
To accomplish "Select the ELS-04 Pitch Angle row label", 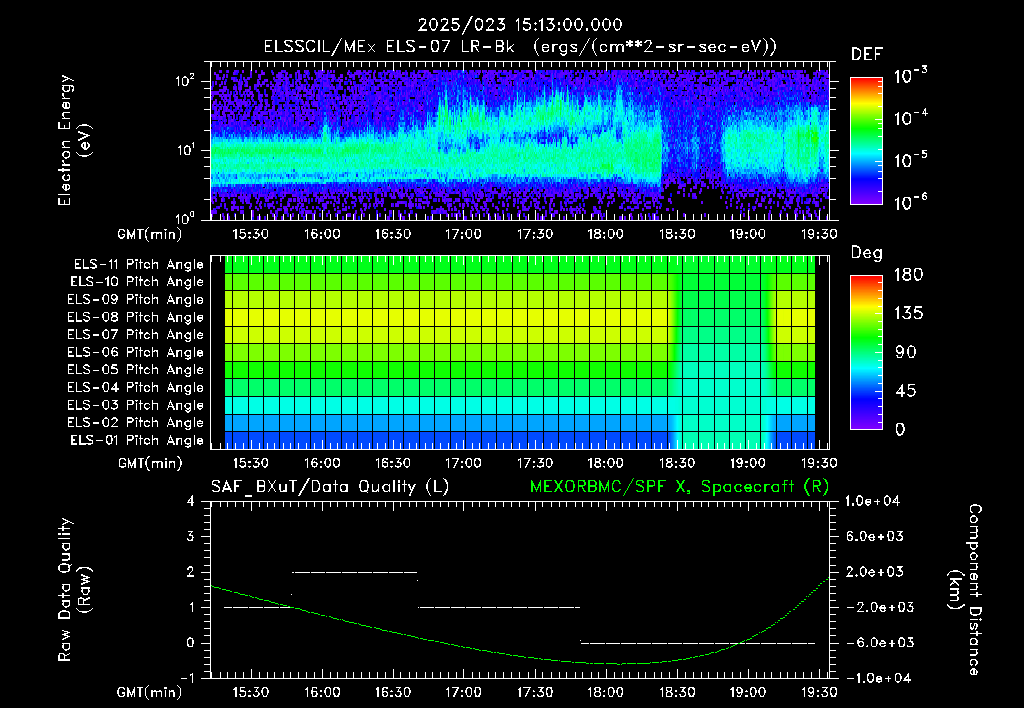I will point(135,387).
